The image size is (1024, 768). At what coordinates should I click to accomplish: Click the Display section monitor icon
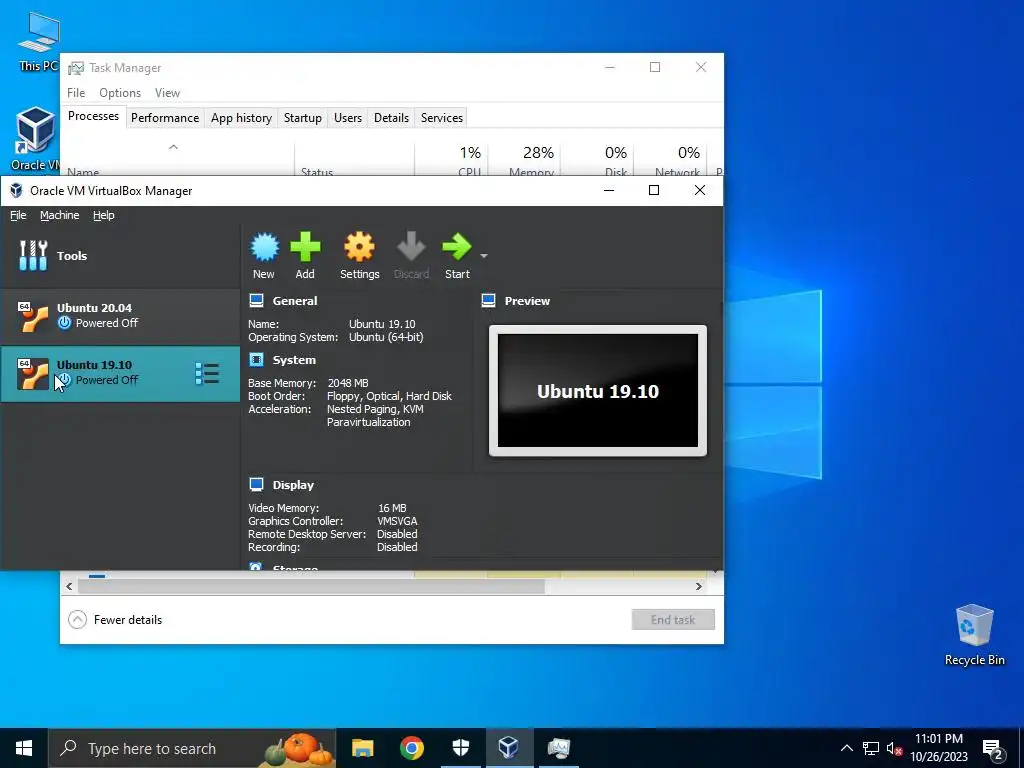257,485
